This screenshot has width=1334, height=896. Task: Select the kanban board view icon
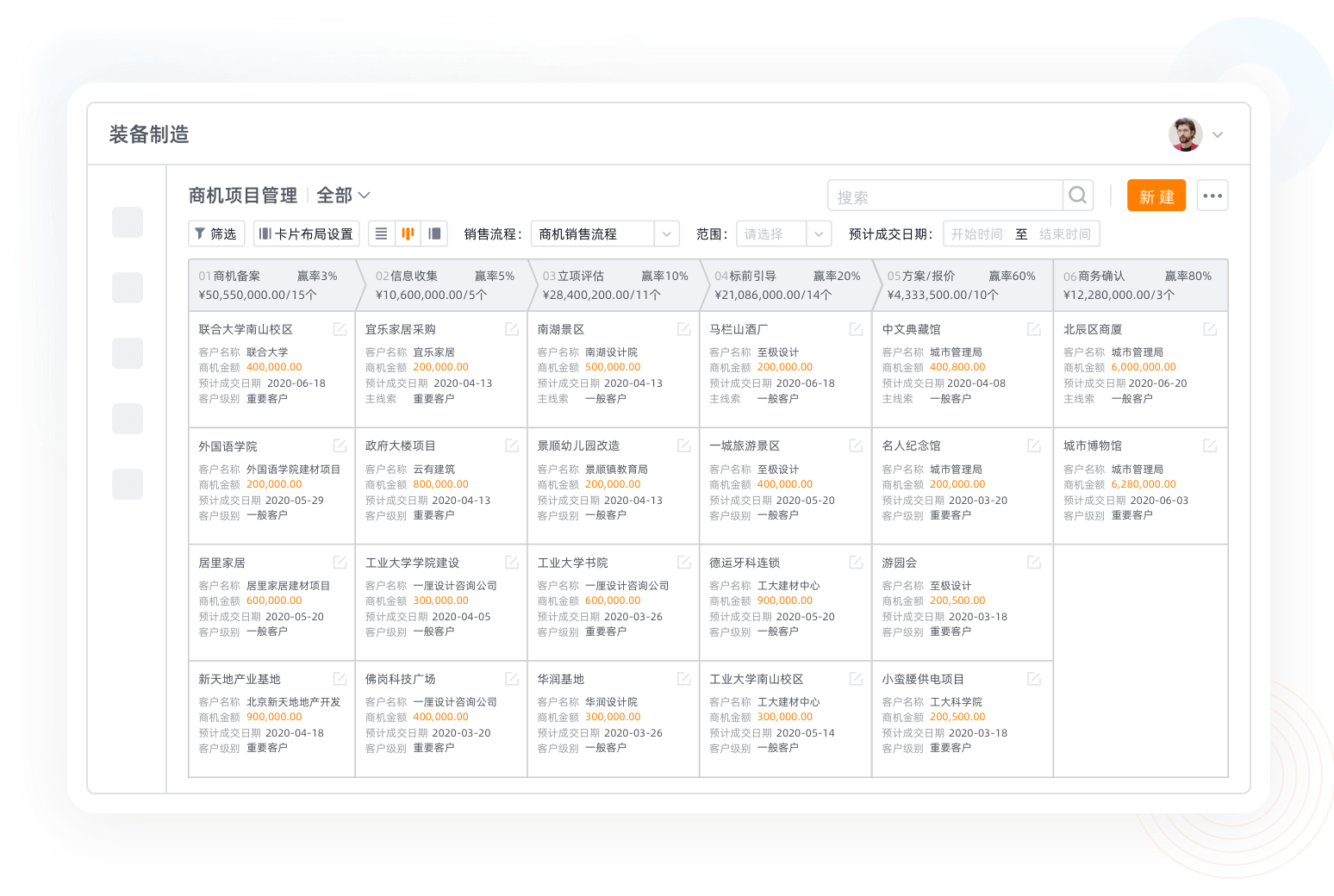(x=408, y=233)
